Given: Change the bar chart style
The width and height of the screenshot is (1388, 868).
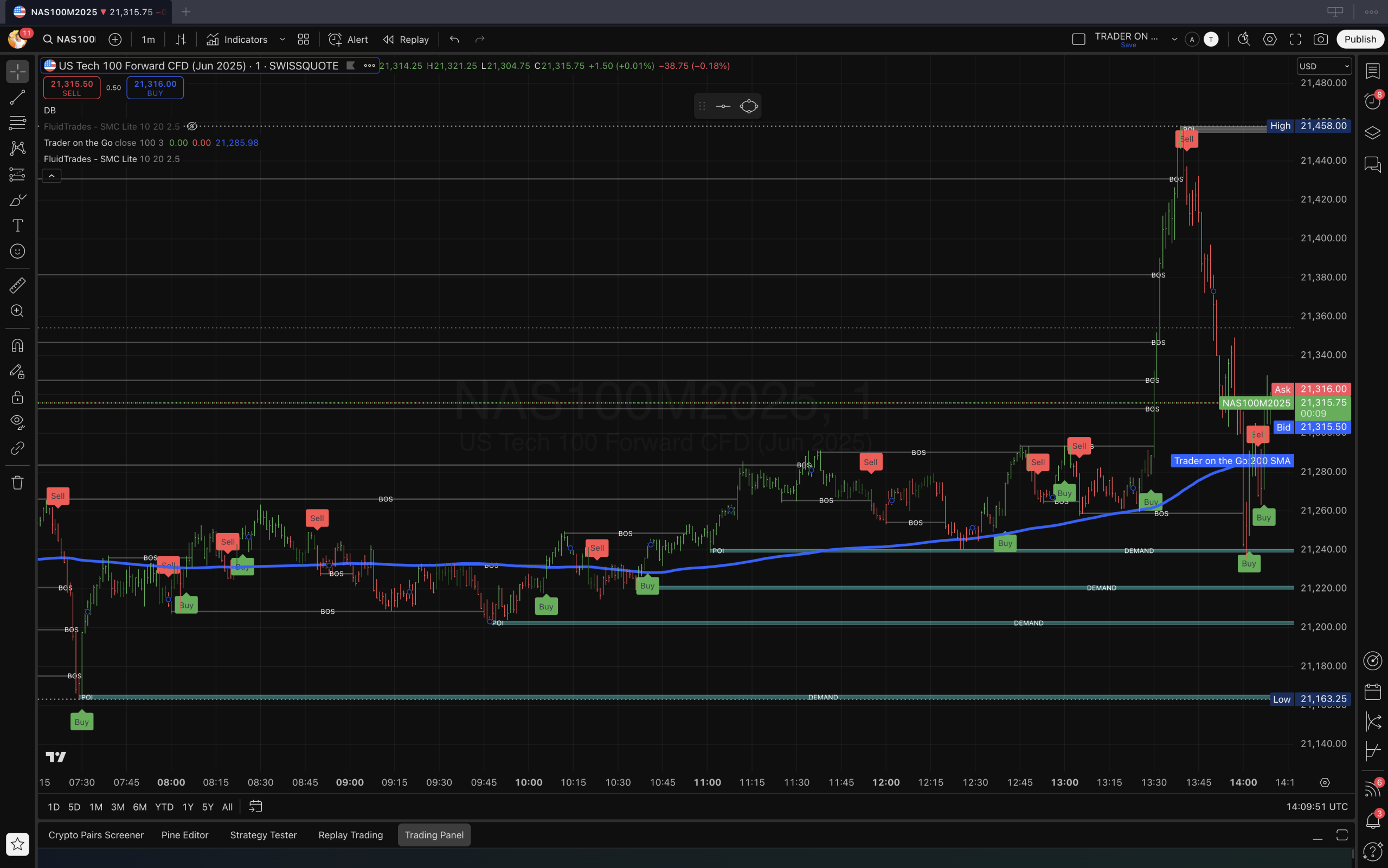Looking at the screenshot, I should click(x=181, y=39).
